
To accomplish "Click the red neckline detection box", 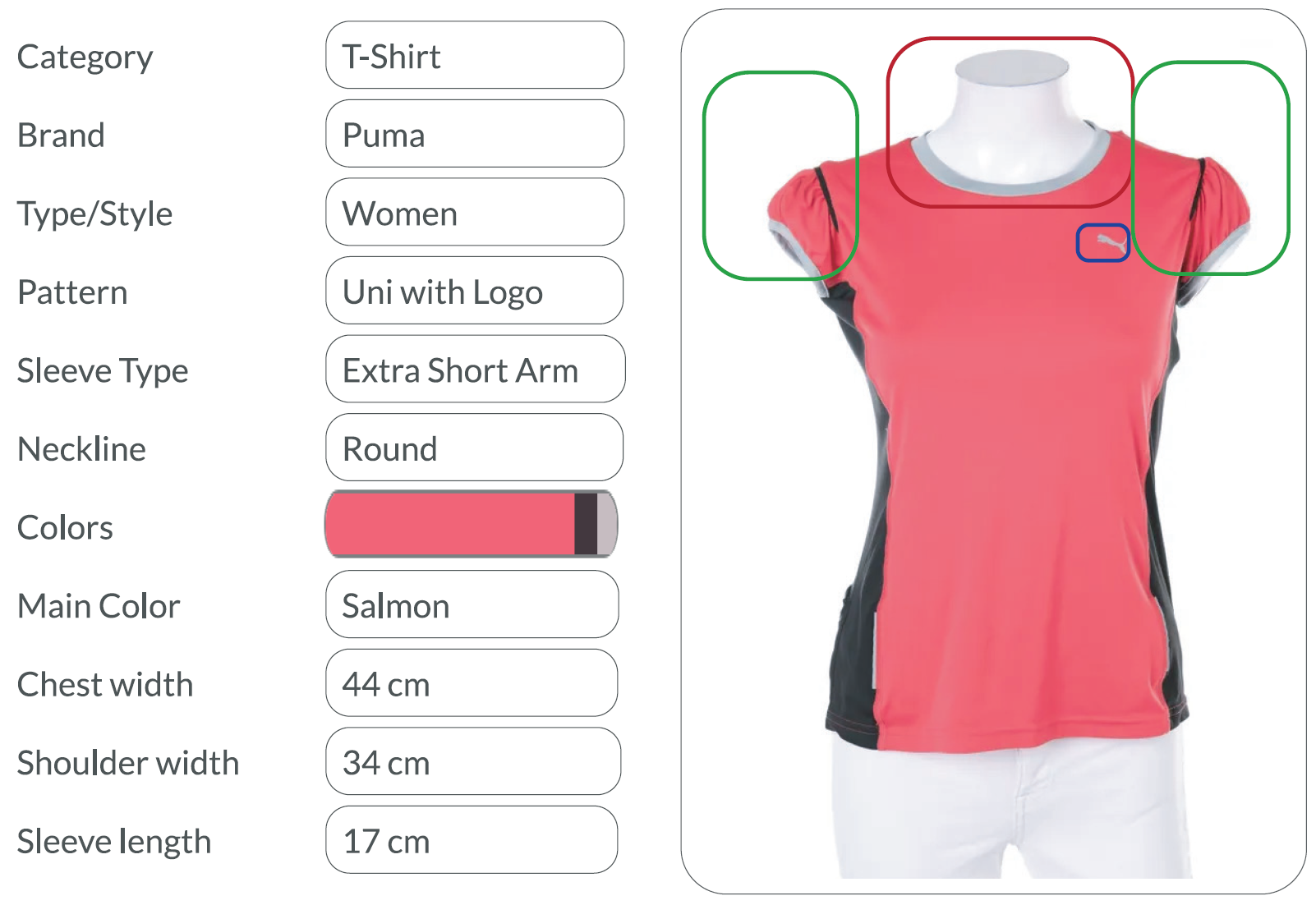I will coord(1010,122).
